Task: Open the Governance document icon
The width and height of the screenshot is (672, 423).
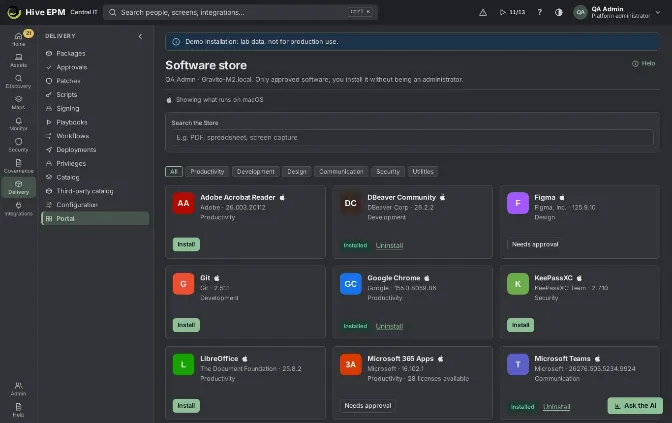Action: coord(18,166)
